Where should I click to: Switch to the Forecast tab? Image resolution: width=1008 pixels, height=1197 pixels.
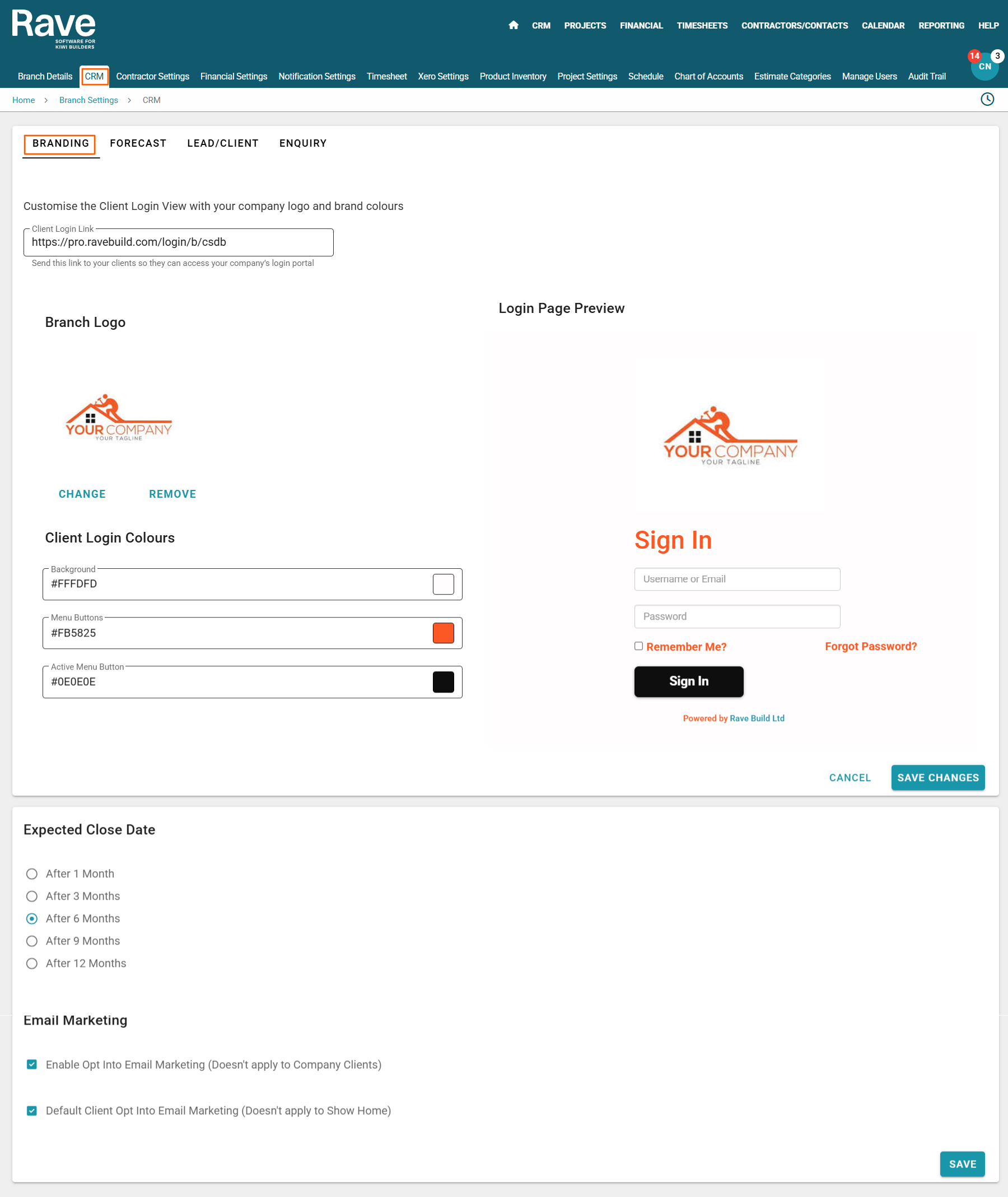tap(138, 143)
